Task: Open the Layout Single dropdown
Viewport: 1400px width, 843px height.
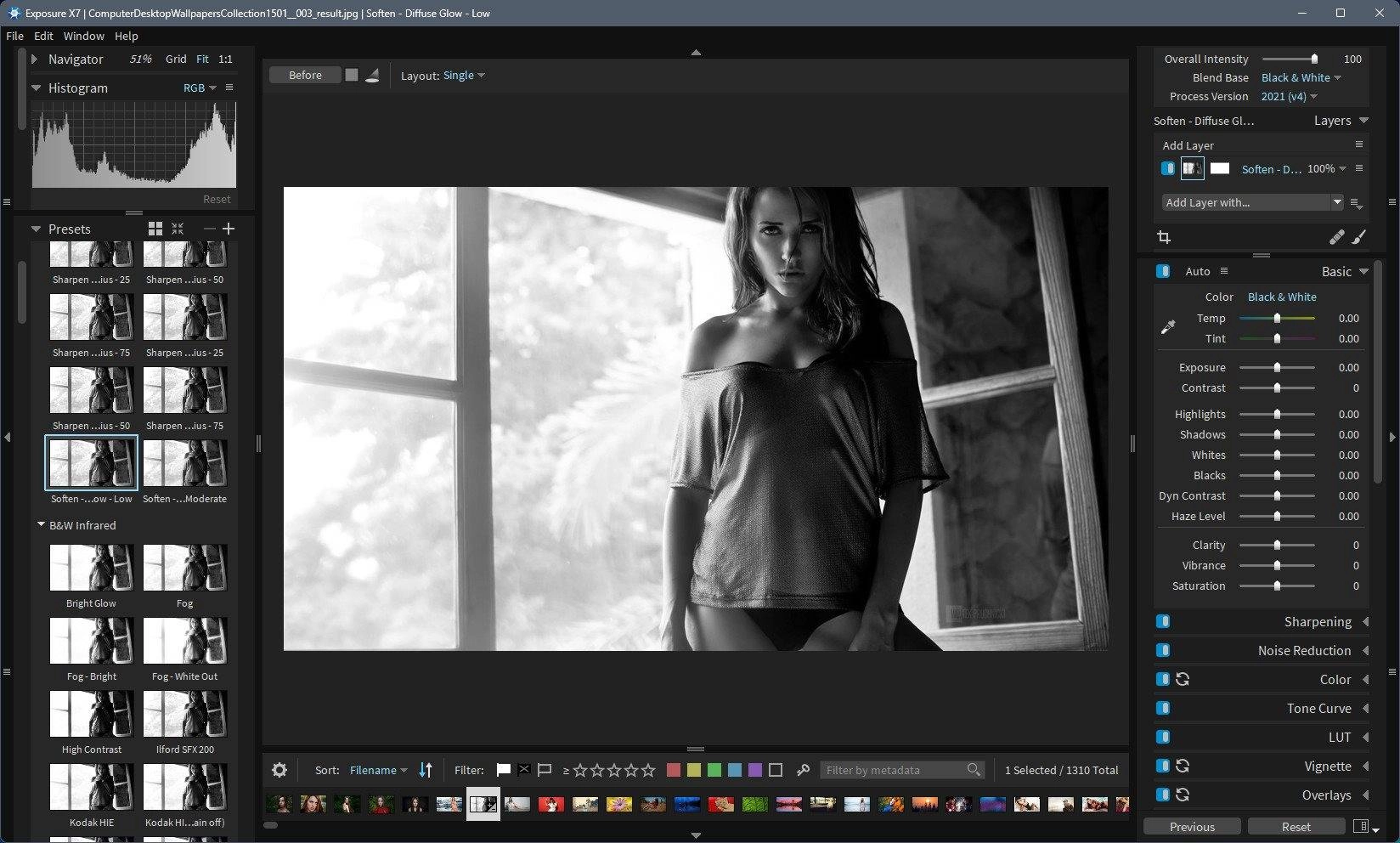Action: coord(464,75)
